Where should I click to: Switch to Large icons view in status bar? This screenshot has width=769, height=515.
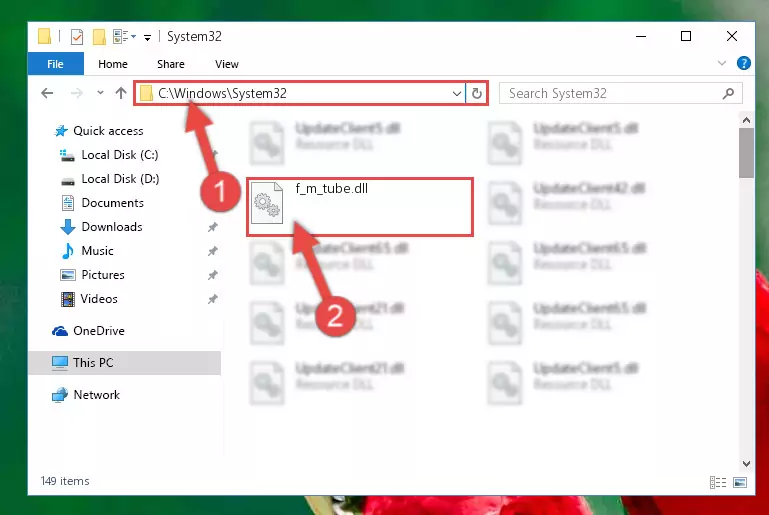[x=740, y=483]
